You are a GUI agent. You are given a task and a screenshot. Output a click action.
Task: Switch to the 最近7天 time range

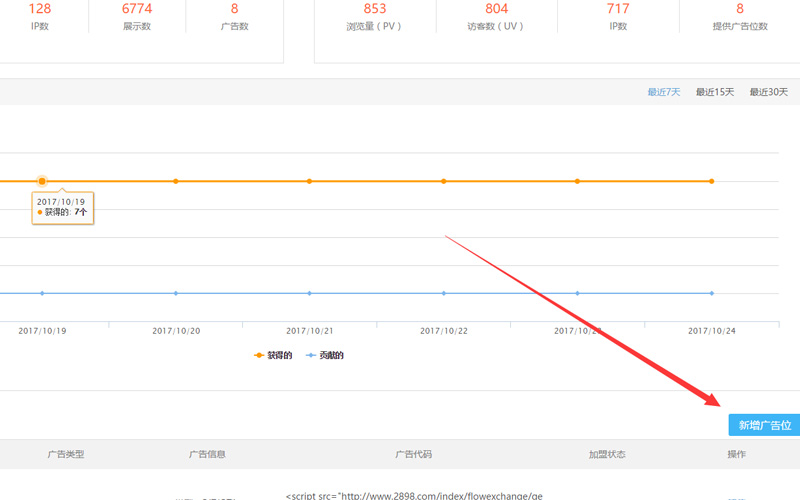(x=663, y=92)
